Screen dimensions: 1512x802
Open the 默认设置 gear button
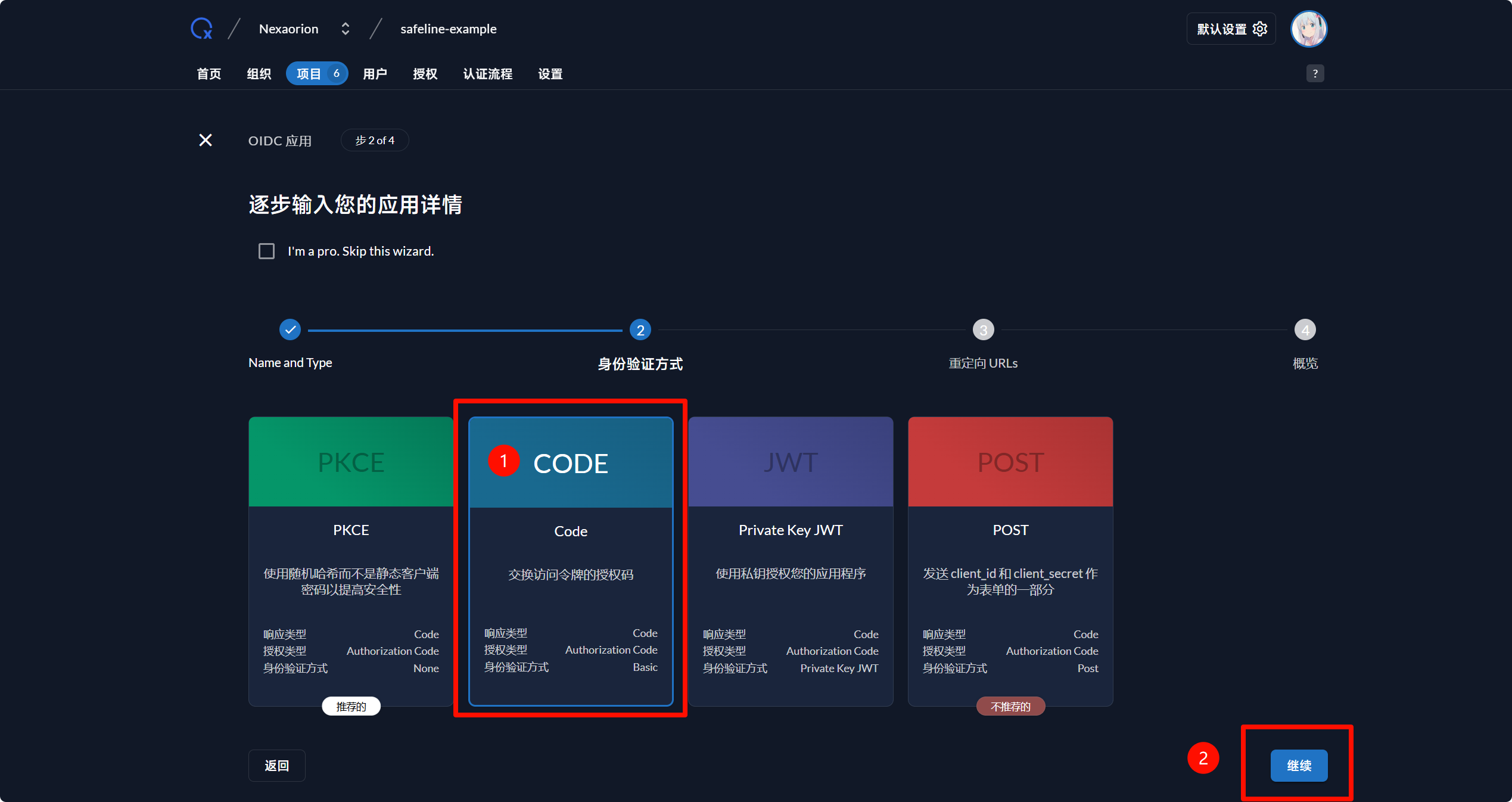click(1231, 29)
